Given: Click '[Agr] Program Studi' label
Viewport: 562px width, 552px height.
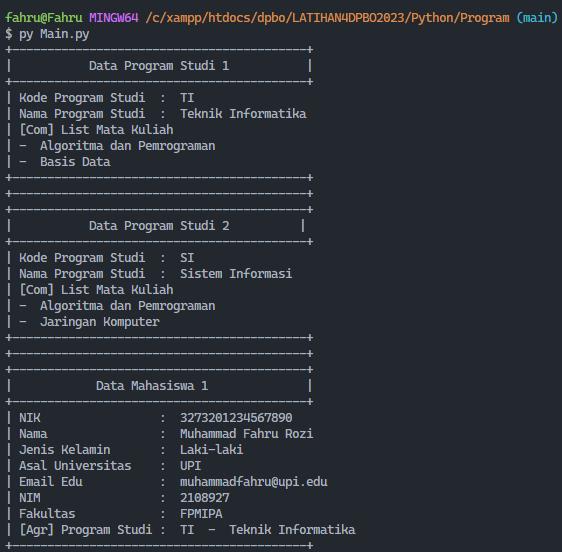Looking at the screenshot, I should [86, 530].
